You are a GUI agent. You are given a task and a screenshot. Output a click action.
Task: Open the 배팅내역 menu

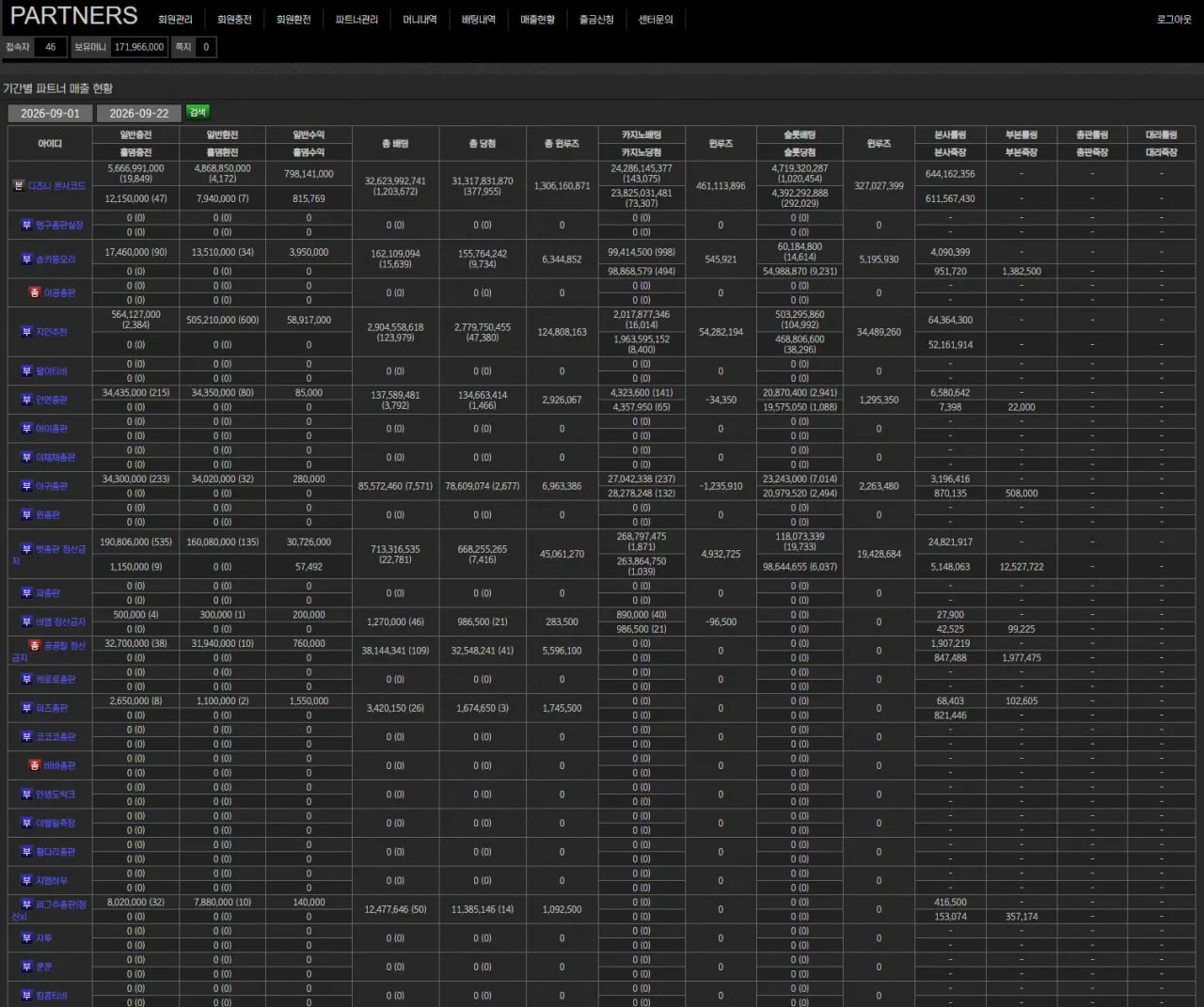point(479,19)
